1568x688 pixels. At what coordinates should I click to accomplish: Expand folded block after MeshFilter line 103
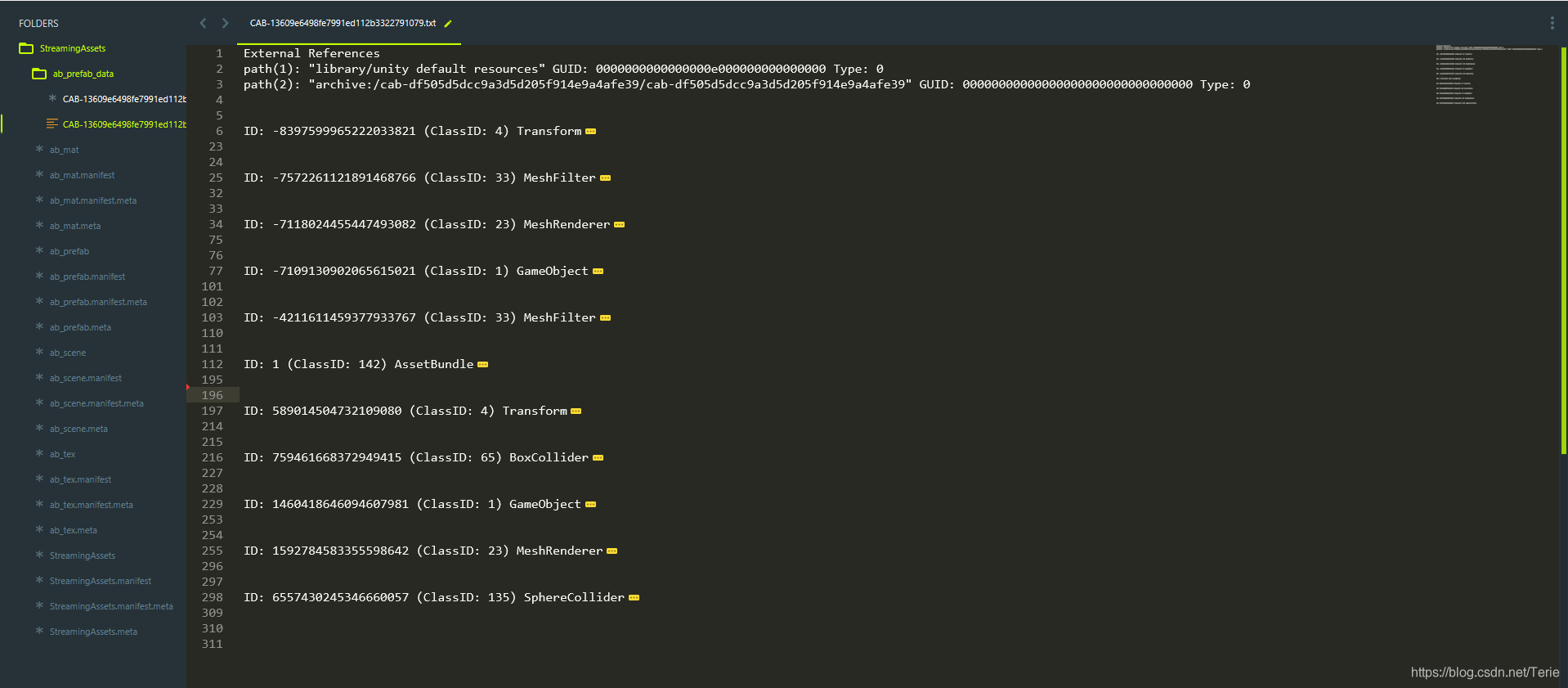pyautogui.click(x=605, y=318)
